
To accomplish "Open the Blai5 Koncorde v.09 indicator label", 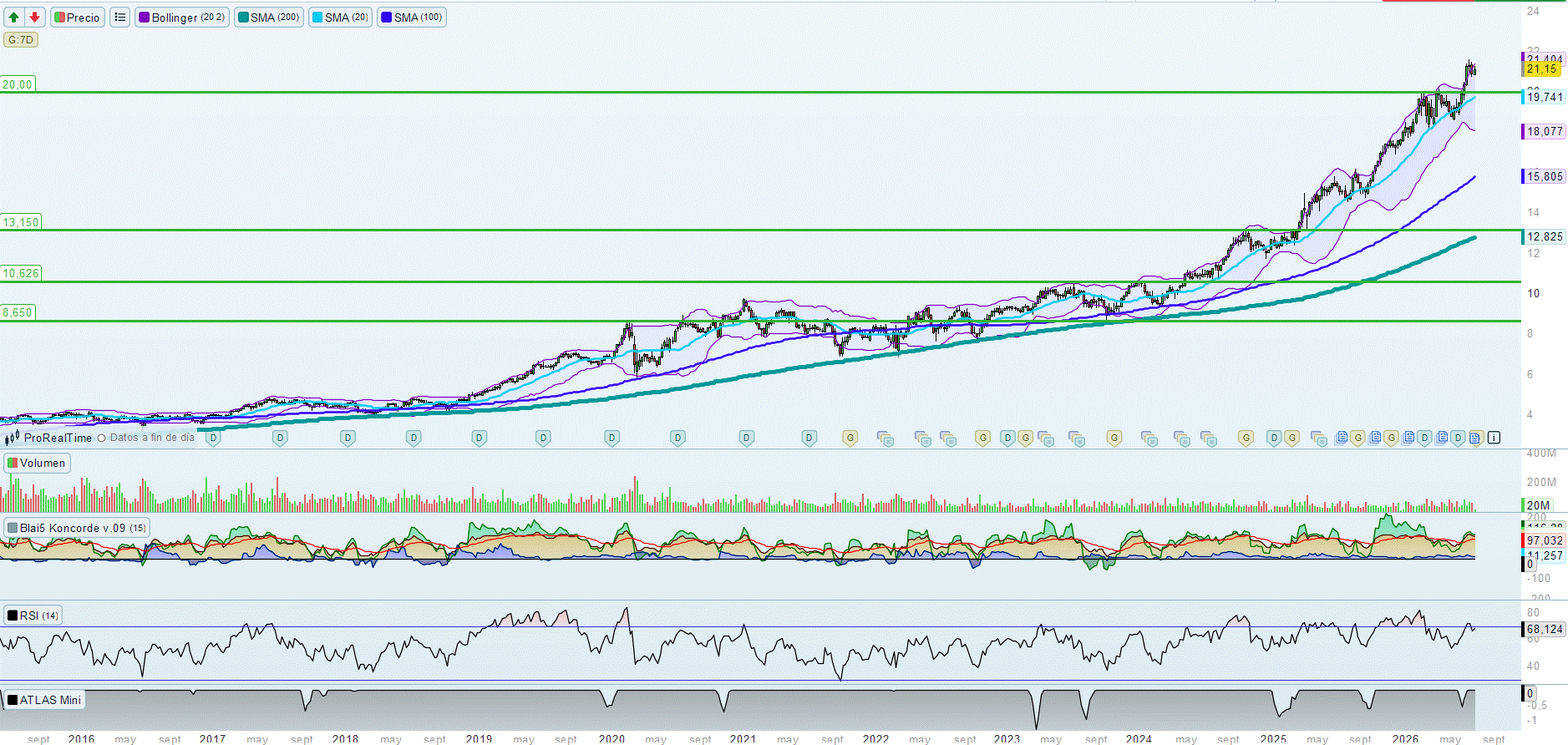I will pyautogui.click(x=77, y=528).
